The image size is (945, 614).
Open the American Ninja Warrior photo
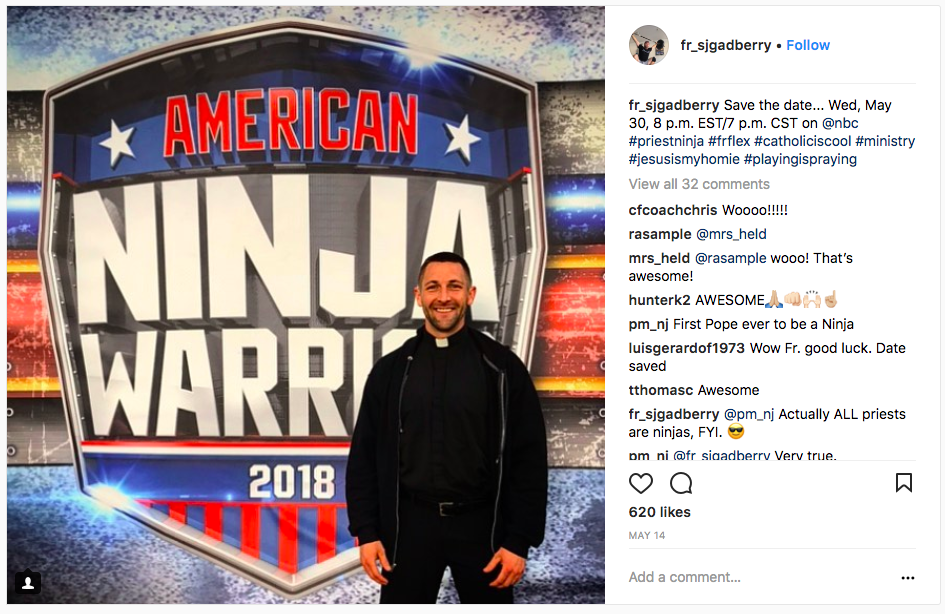[306, 305]
